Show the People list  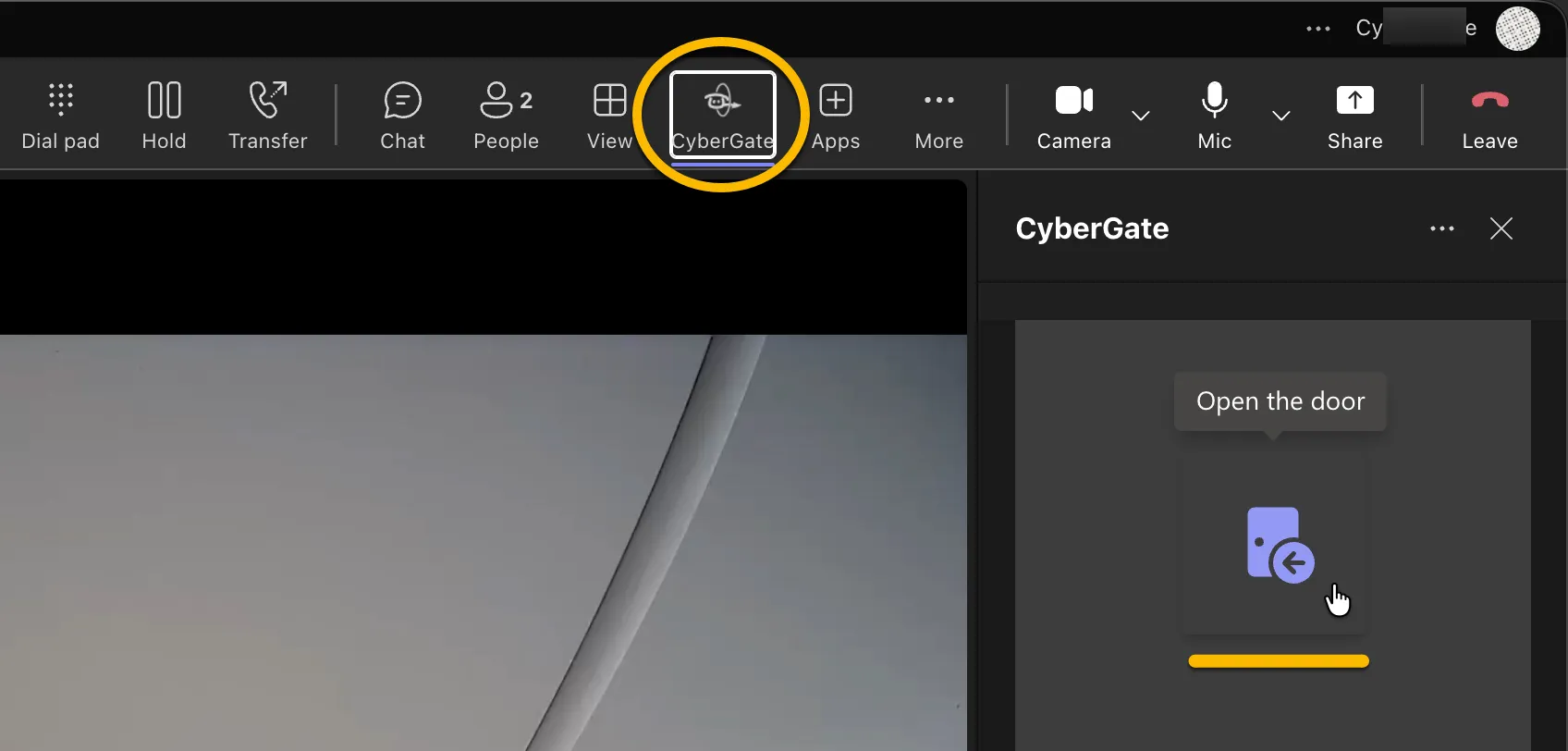pyautogui.click(x=507, y=116)
